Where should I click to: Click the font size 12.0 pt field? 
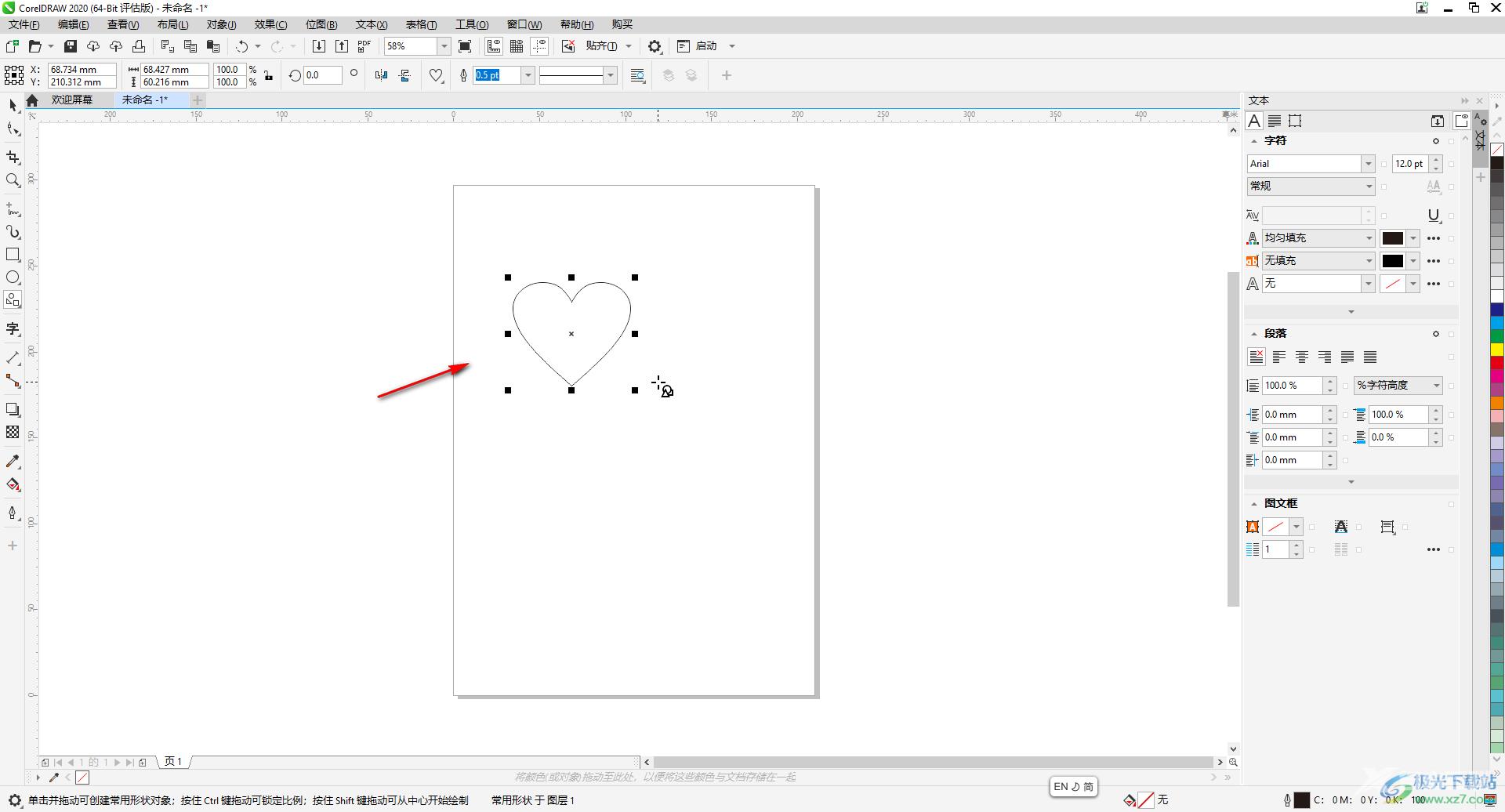(1410, 163)
